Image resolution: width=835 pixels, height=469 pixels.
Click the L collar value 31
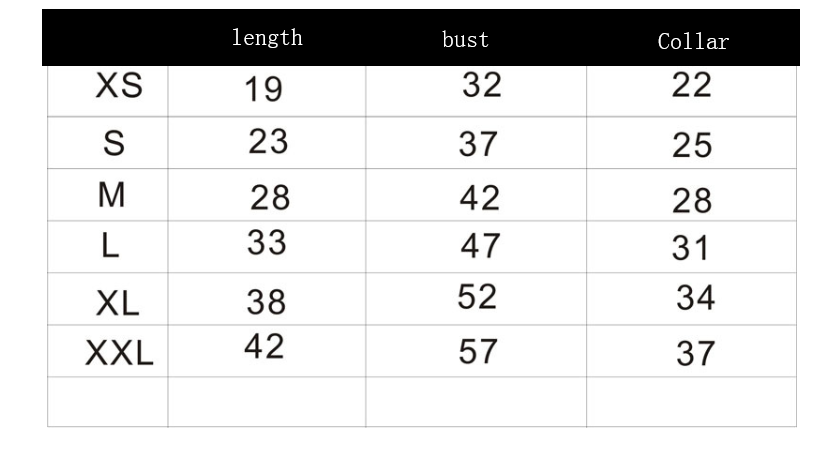(690, 247)
